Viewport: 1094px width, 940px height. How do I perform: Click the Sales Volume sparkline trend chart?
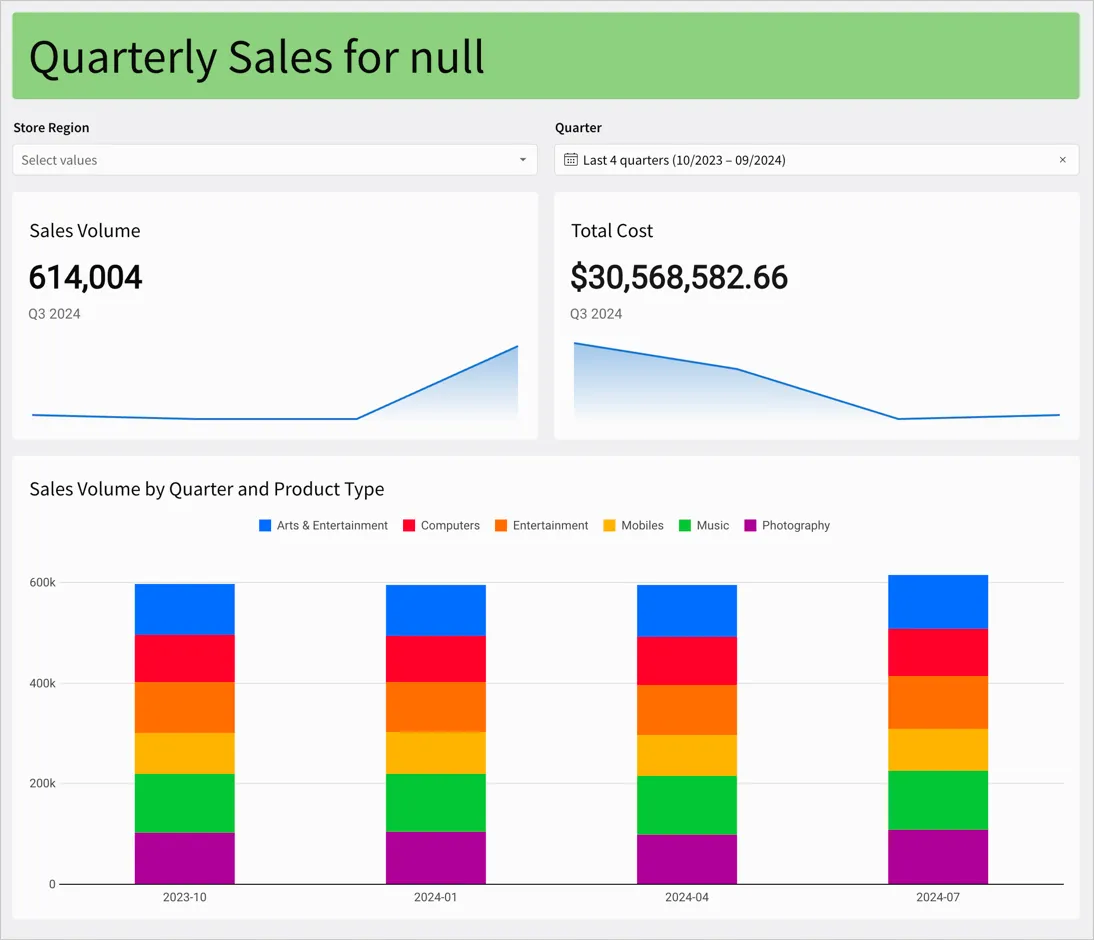275,382
